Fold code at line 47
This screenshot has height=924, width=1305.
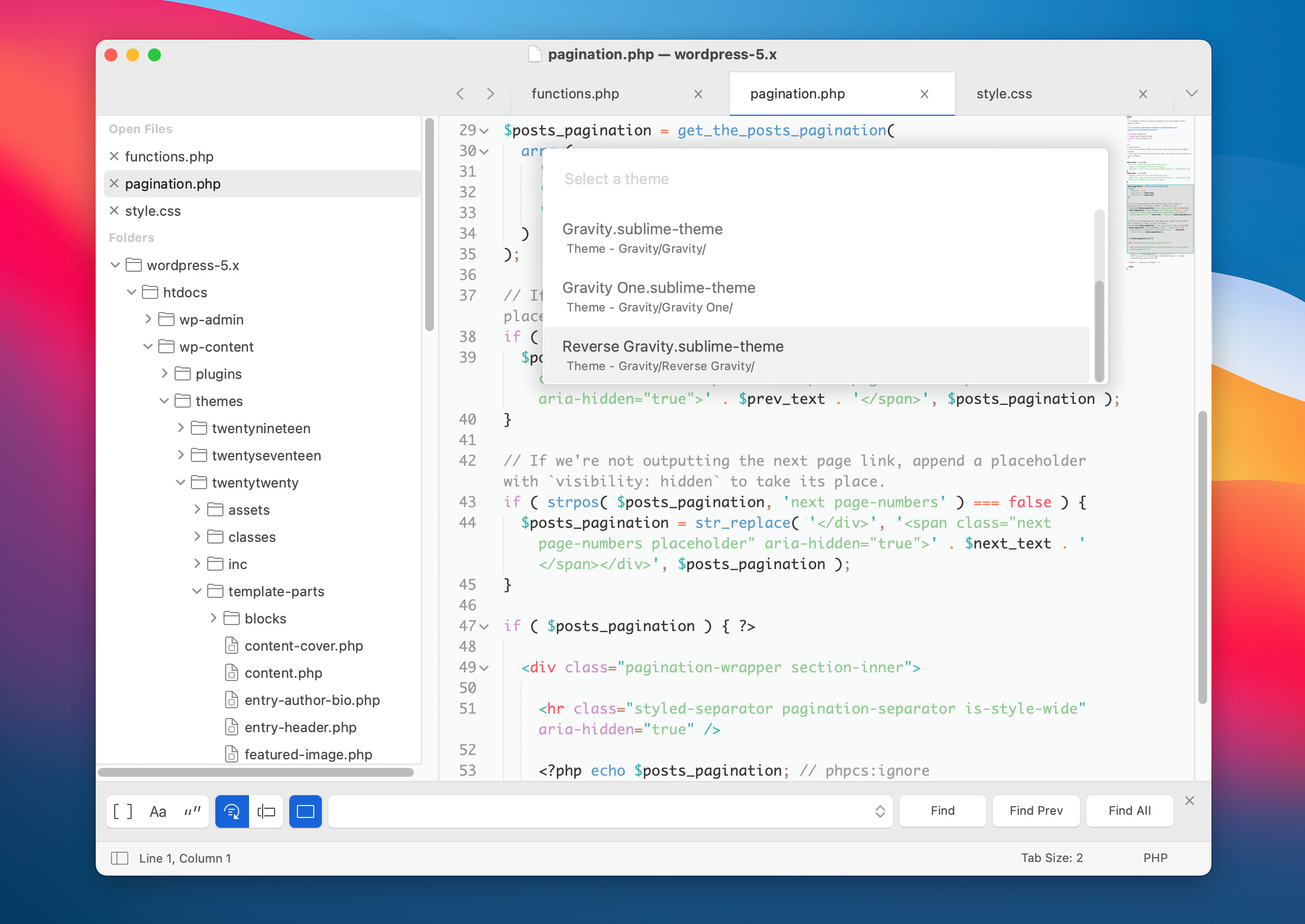484,627
